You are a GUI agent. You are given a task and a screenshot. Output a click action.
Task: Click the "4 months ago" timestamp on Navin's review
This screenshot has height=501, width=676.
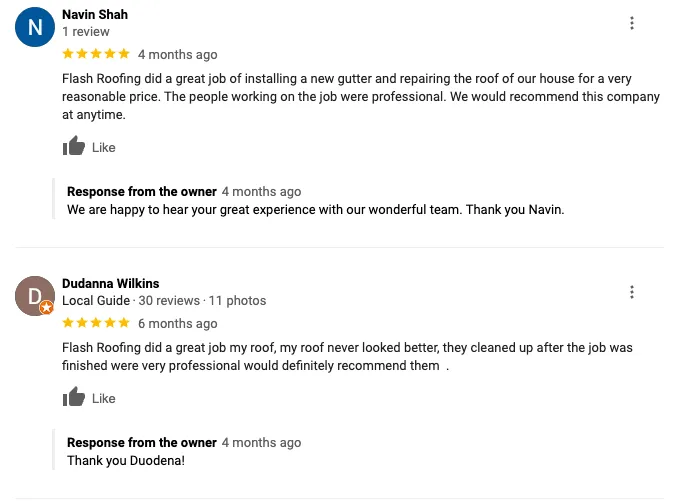pos(177,55)
